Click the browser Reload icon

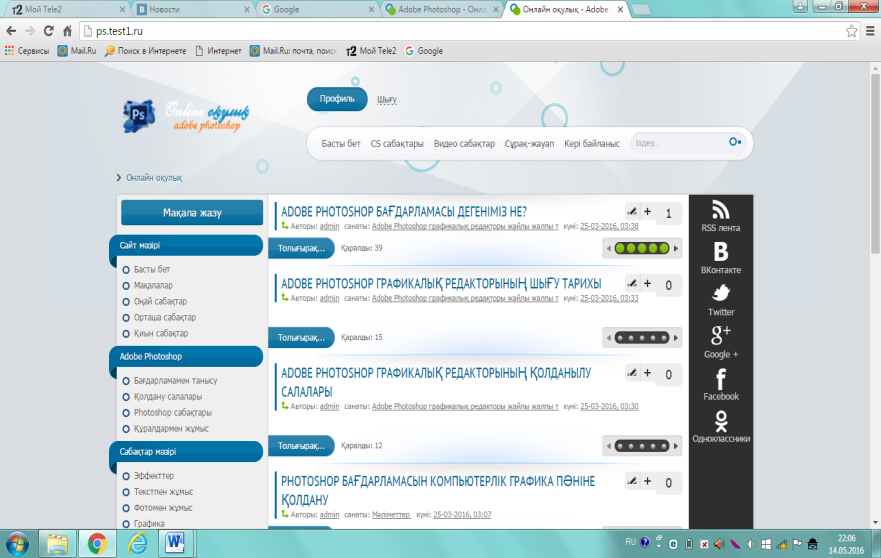click(48, 31)
